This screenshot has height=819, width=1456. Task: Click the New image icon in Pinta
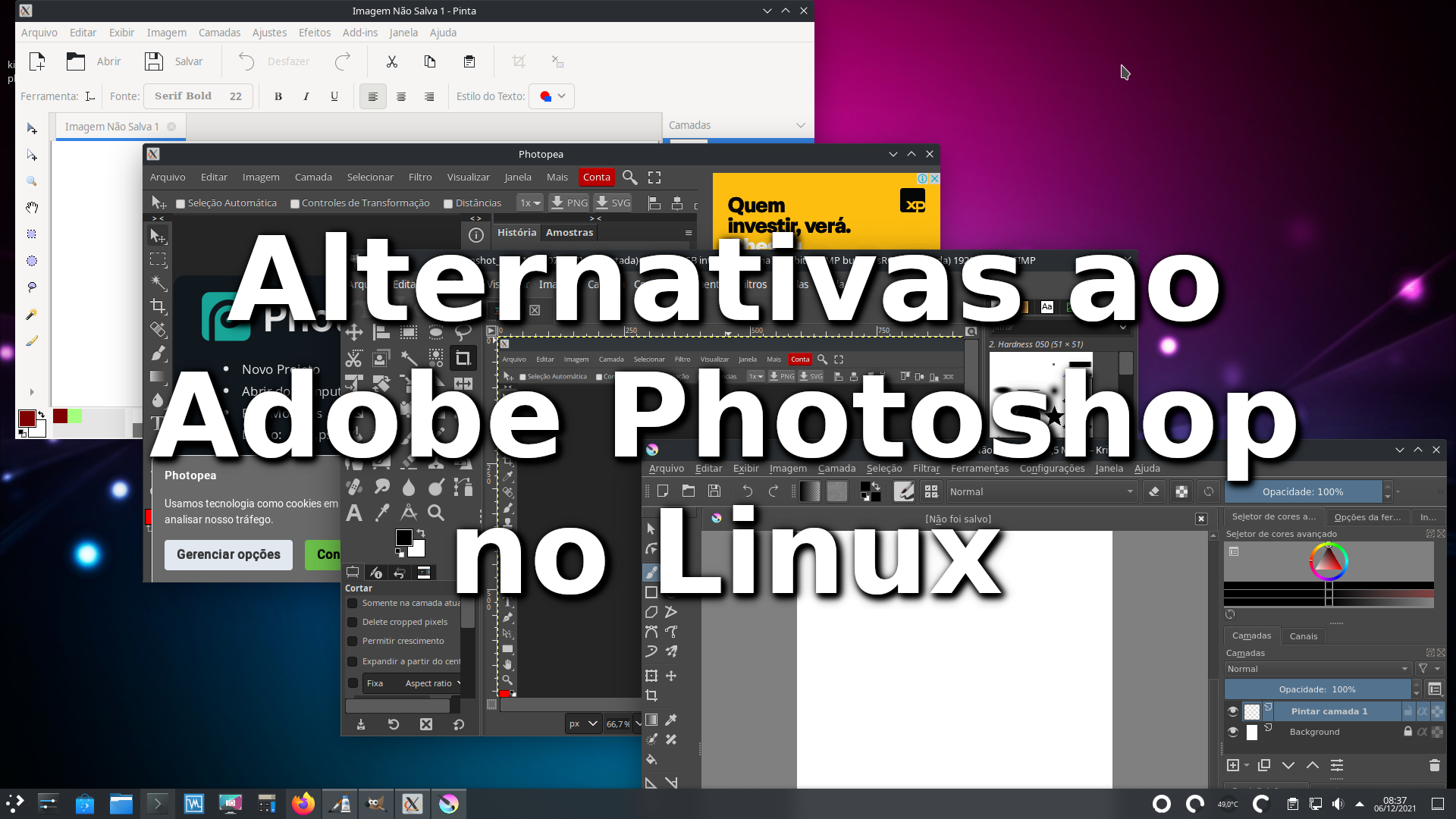click(x=37, y=61)
